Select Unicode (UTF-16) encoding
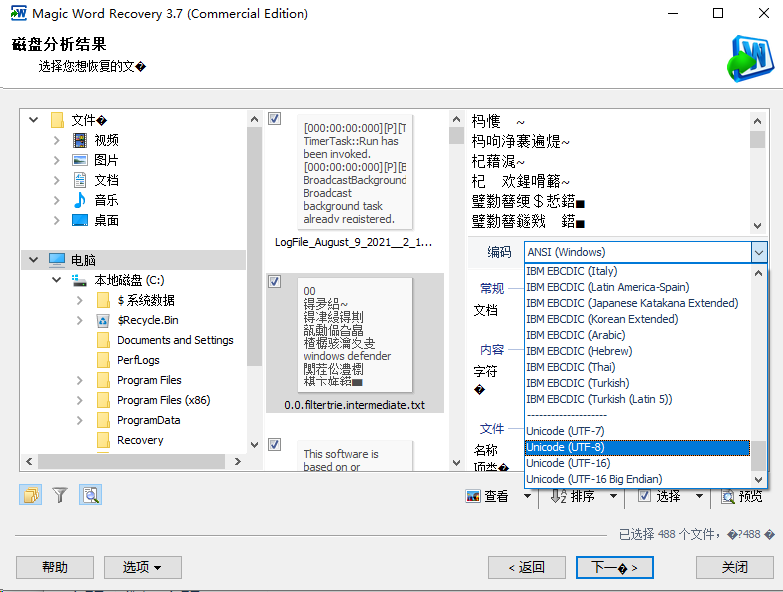783x592 pixels. [637, 463]
